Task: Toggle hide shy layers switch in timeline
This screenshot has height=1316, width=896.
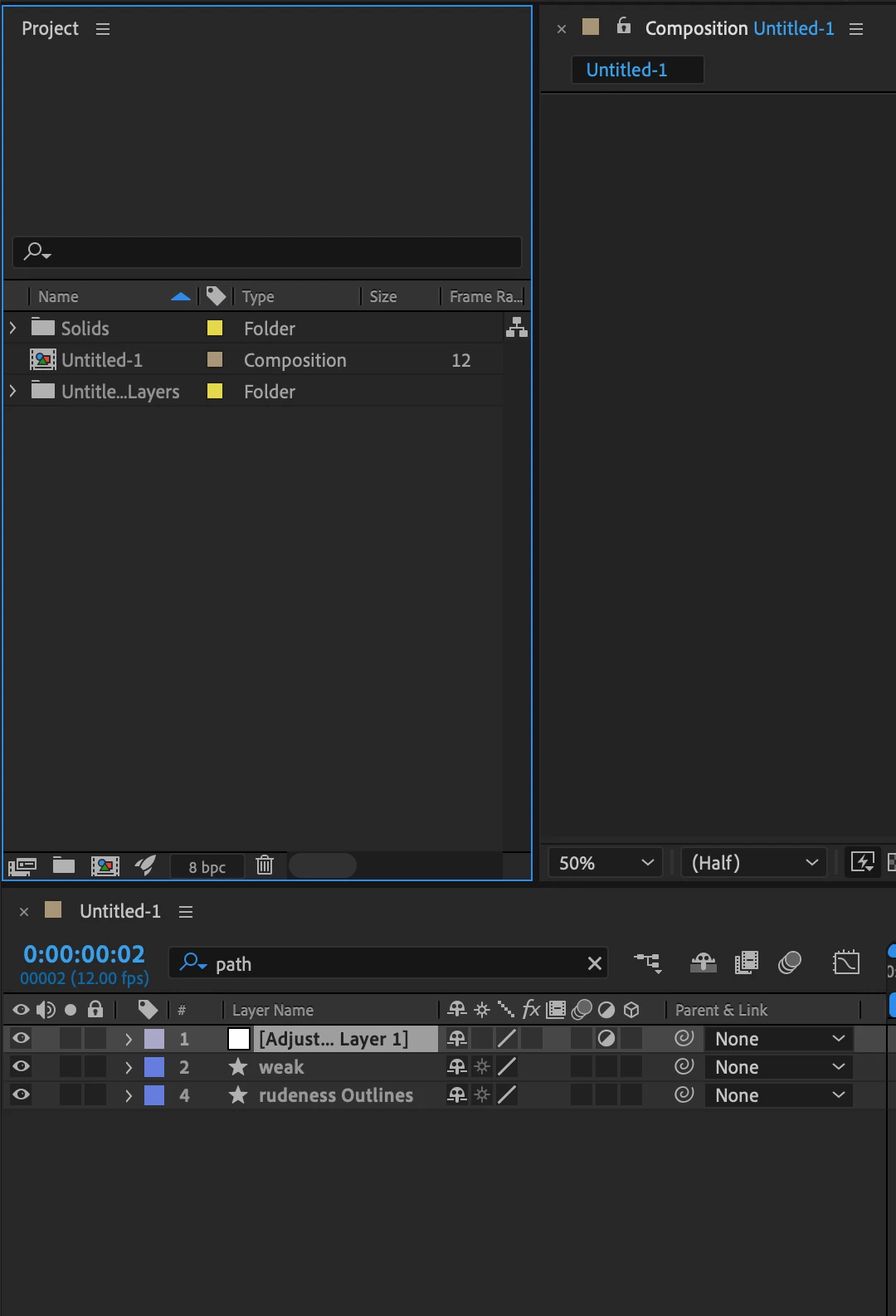Action: pos(704,963)
